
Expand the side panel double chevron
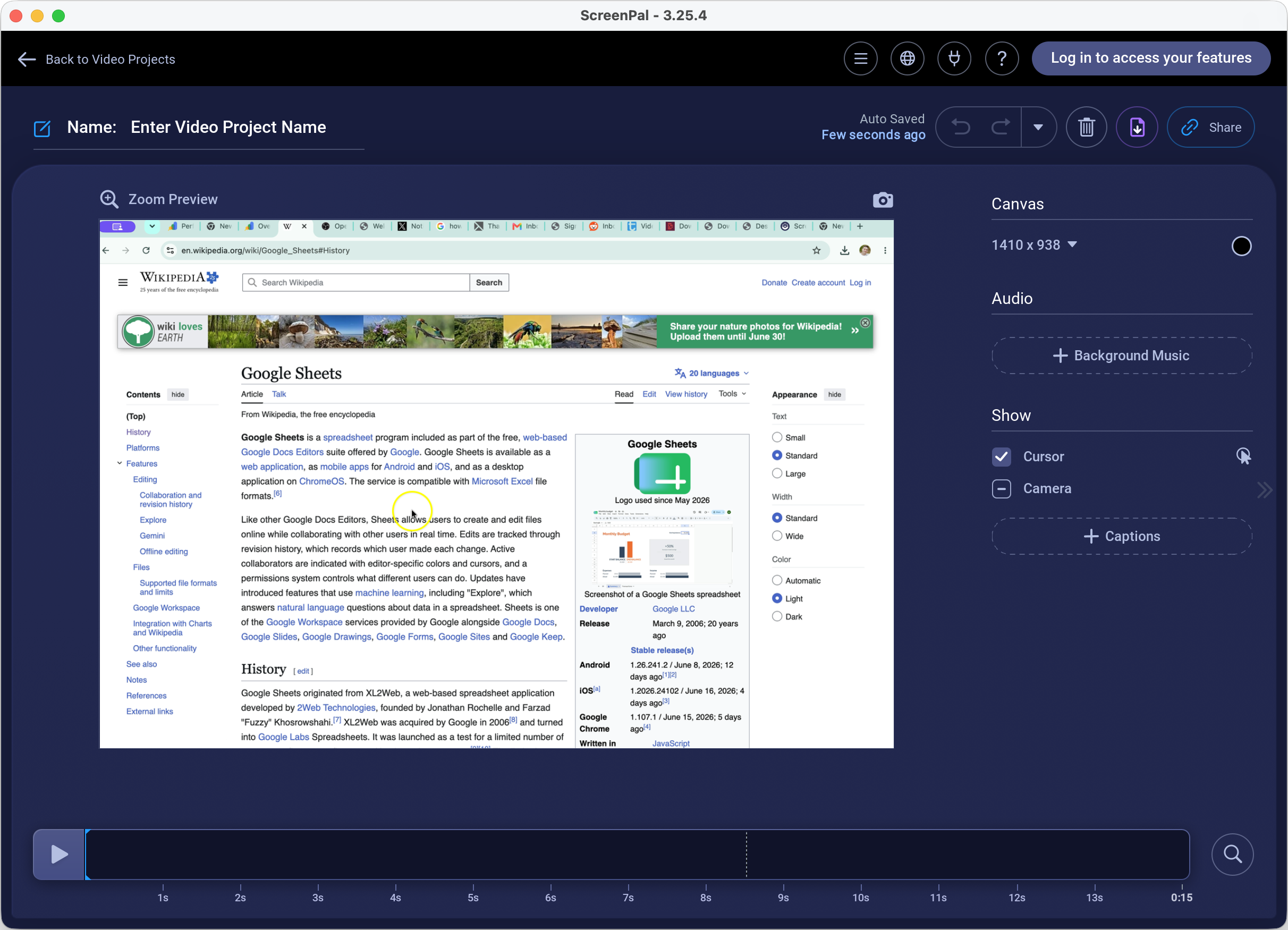[x=1264, y=490]
